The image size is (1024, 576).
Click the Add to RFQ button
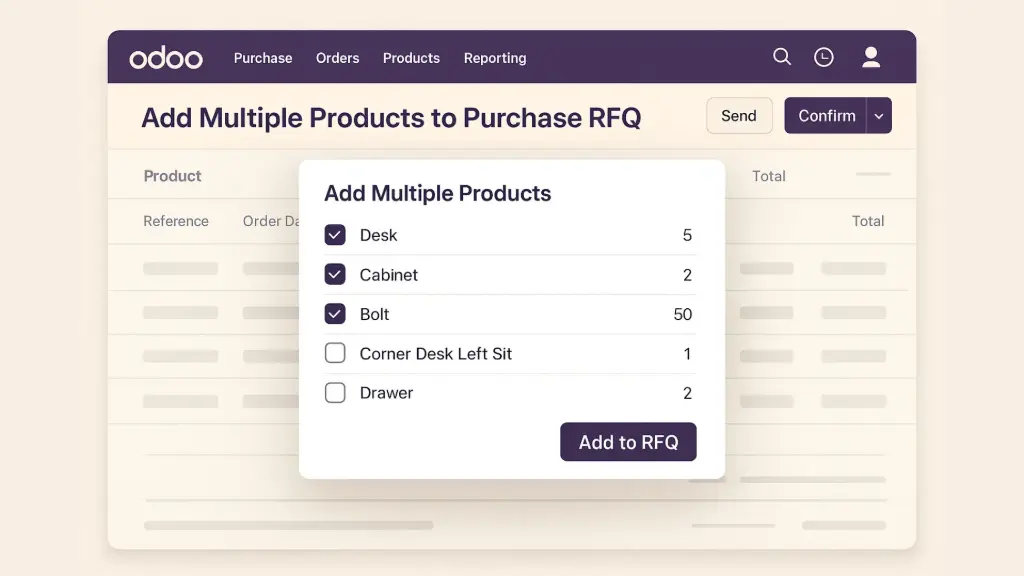628,441
